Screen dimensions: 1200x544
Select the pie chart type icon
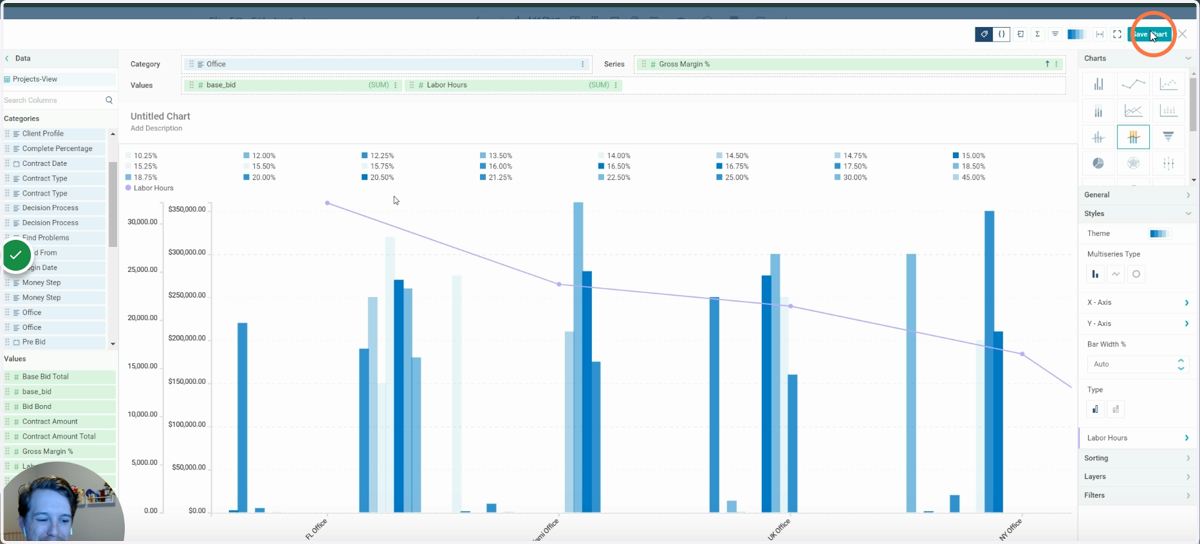click(1098, 162)
